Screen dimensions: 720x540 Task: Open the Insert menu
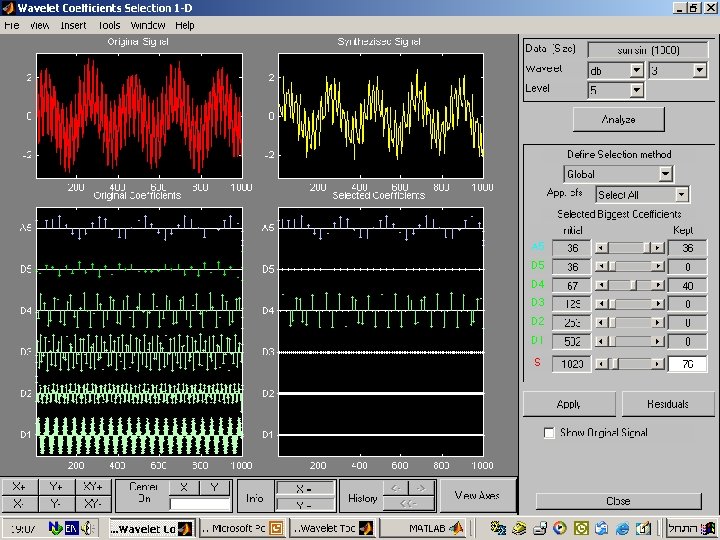(73, 25)
